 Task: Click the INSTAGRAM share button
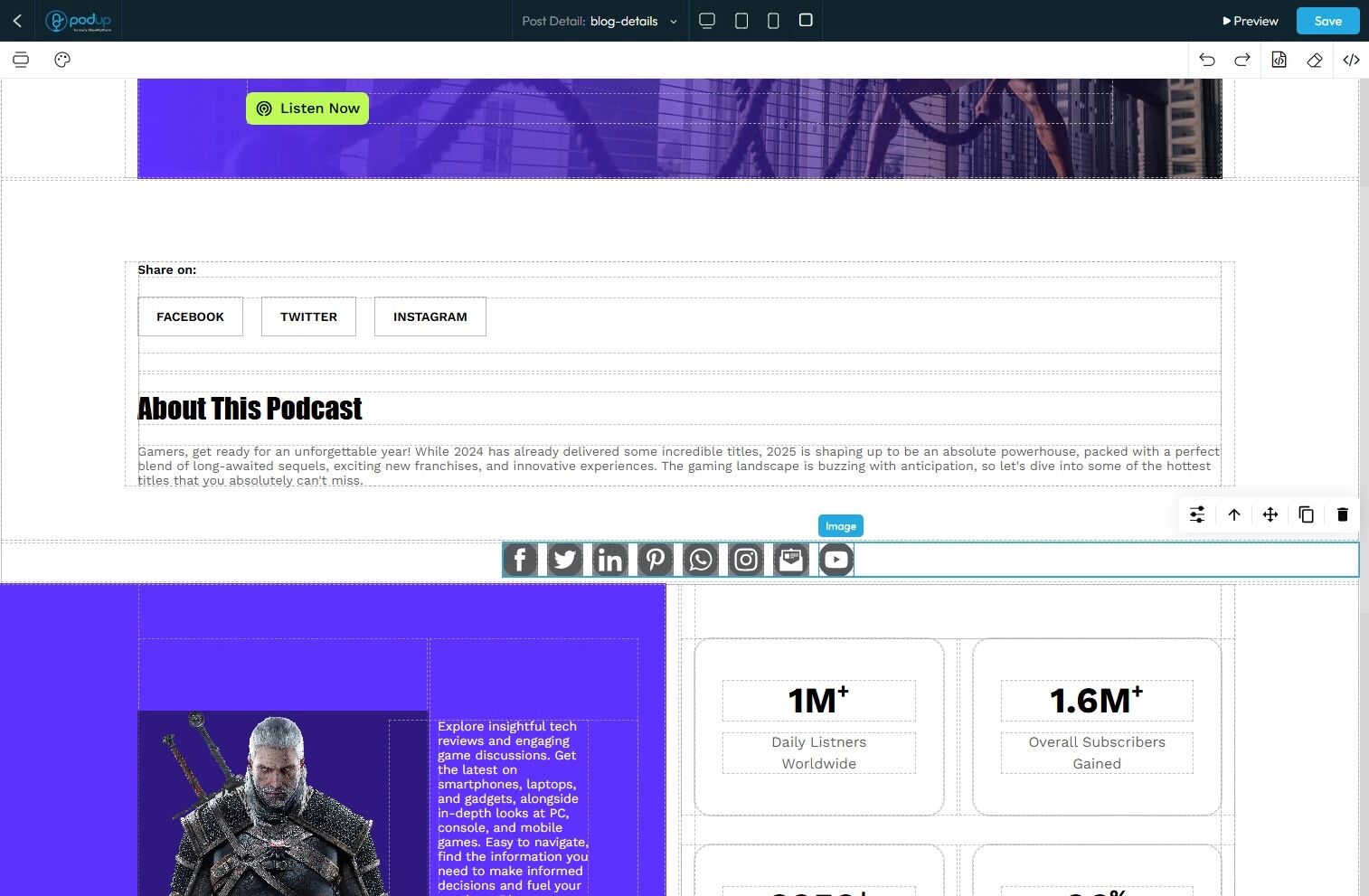click(430, 316)
